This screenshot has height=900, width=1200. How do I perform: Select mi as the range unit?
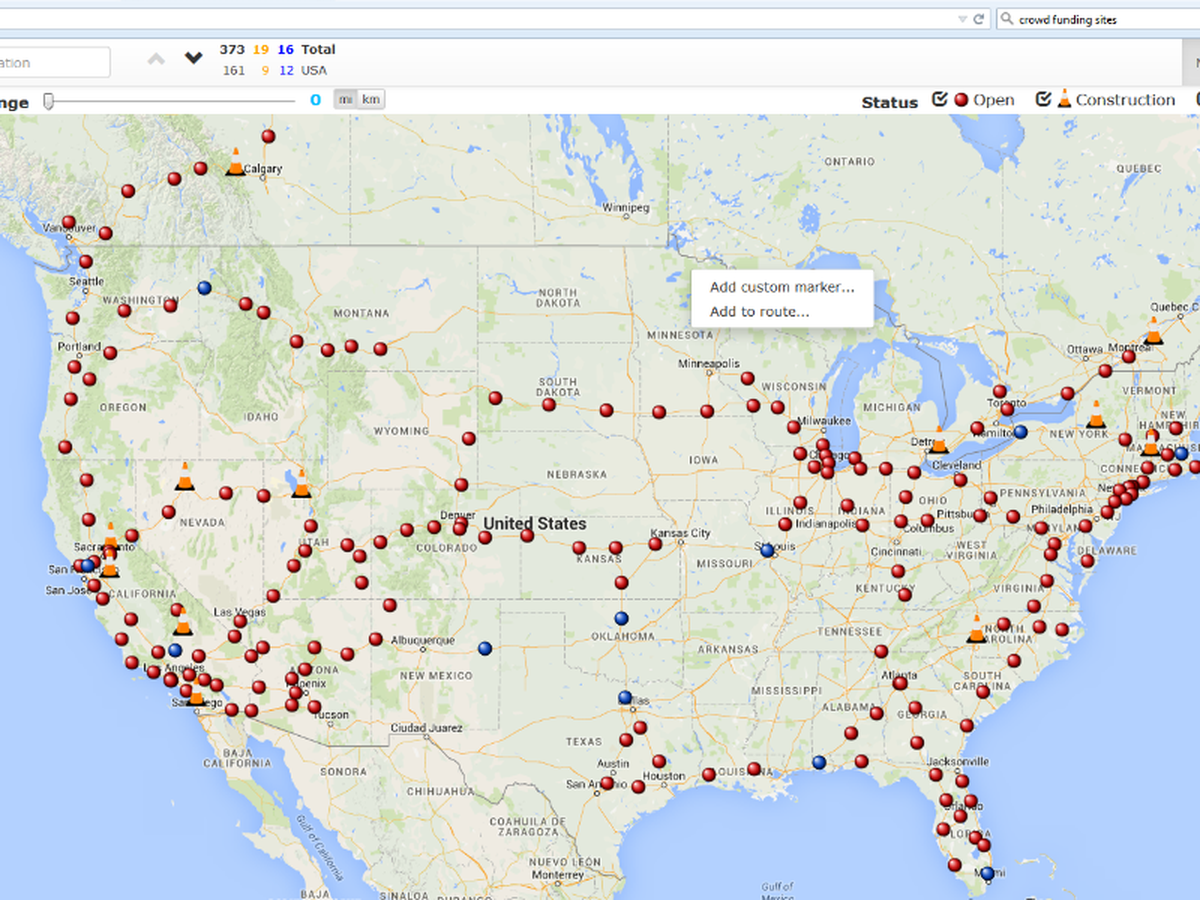pos(345,99)
